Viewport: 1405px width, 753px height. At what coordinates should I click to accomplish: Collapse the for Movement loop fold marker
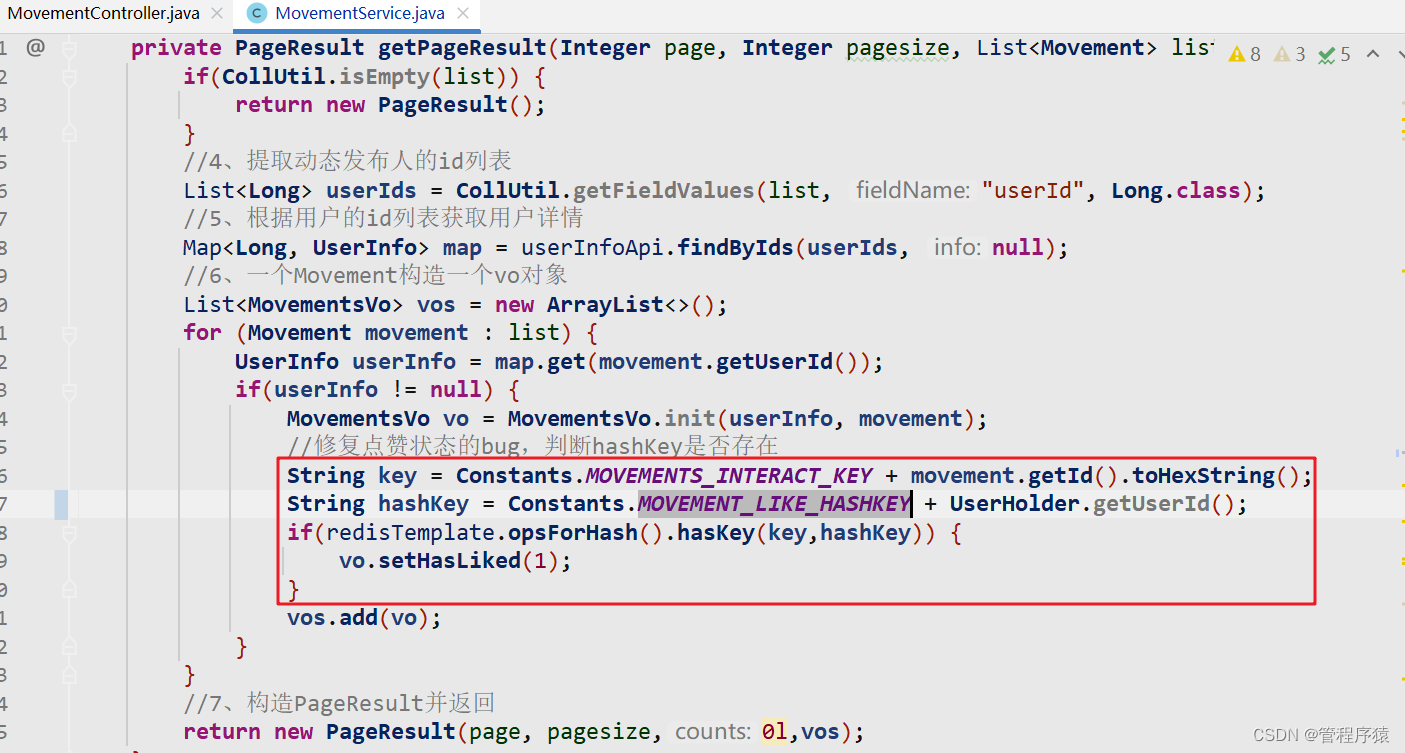click(69, 333)
